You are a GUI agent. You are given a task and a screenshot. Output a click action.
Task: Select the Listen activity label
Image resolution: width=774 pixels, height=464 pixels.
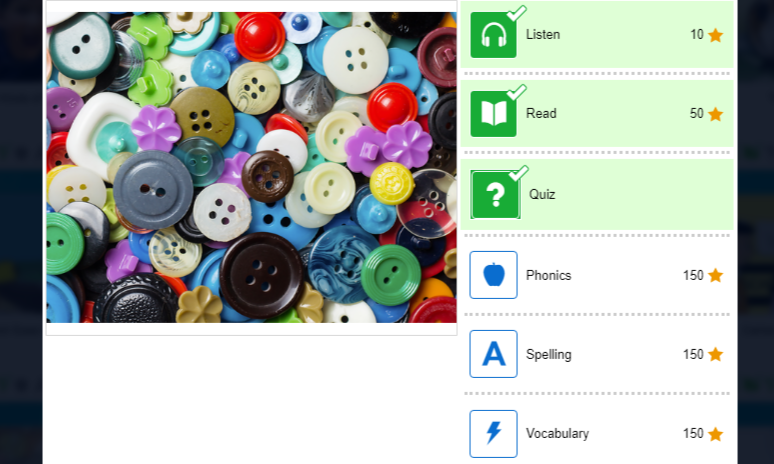click(x=543, y=35)
